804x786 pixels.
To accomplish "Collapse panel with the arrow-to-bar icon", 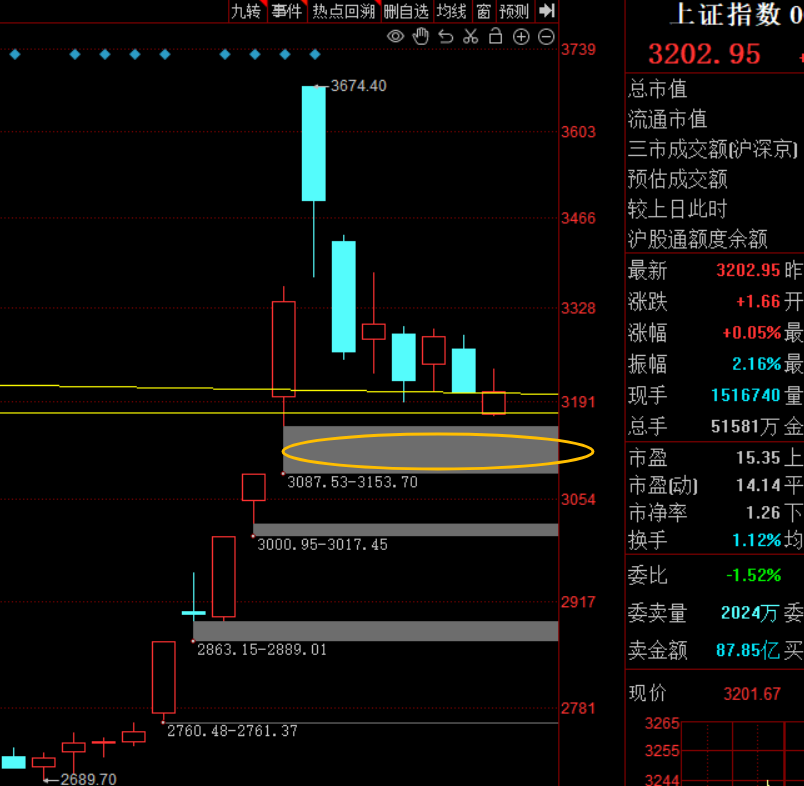I will (546, 11).
